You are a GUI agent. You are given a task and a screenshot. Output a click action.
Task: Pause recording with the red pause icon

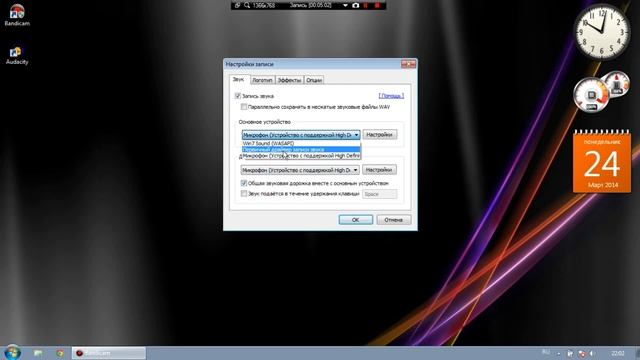coord(366,5)
